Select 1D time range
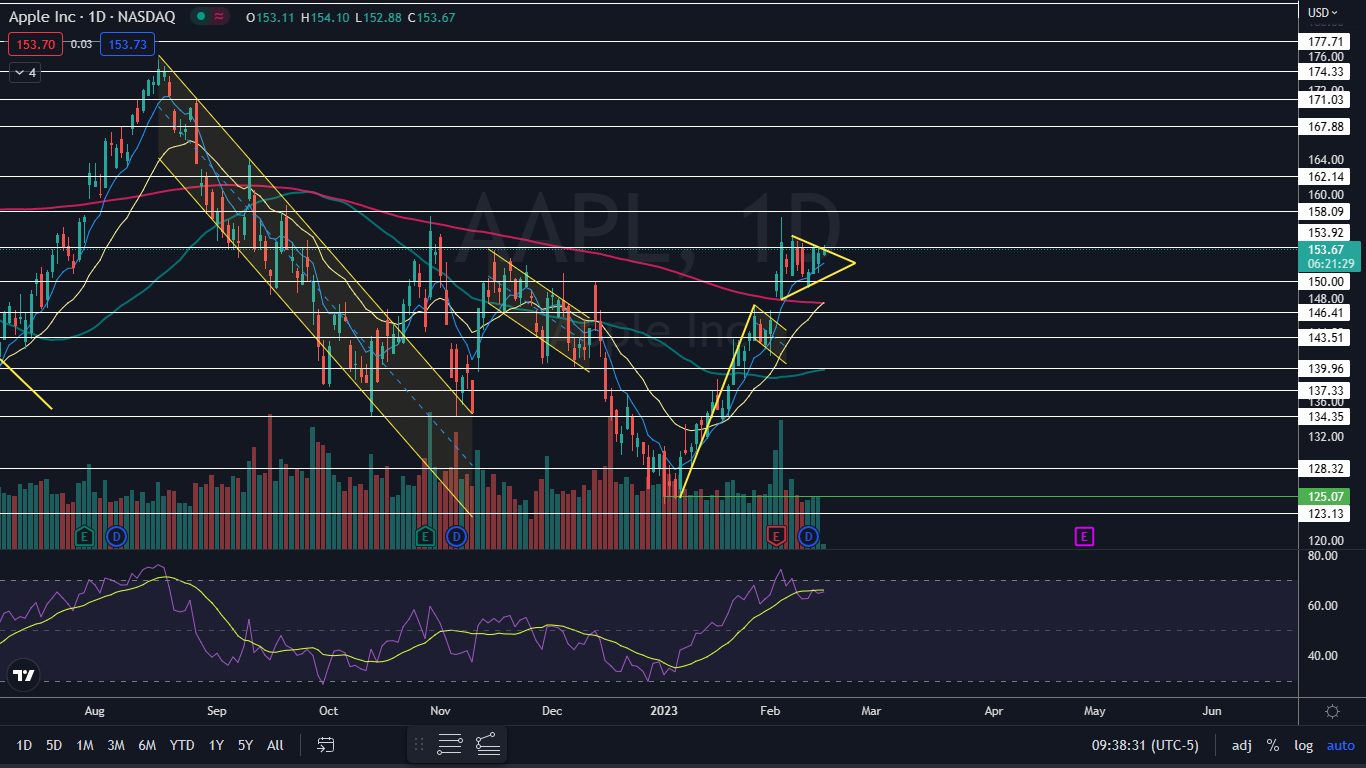Image resolution: width=1366 pixels, height=768 pixels. [24, 745]
